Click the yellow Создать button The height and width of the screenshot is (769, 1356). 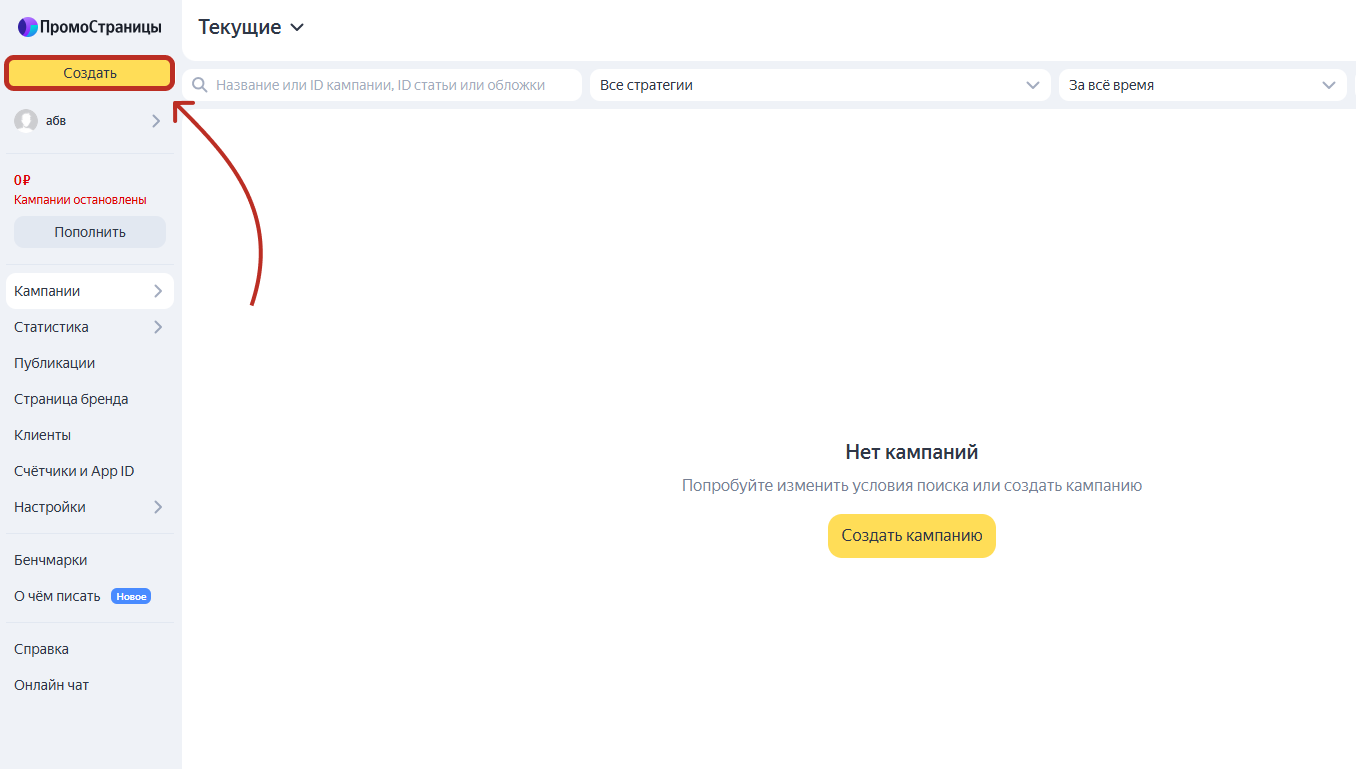click(x=90, y=73)
